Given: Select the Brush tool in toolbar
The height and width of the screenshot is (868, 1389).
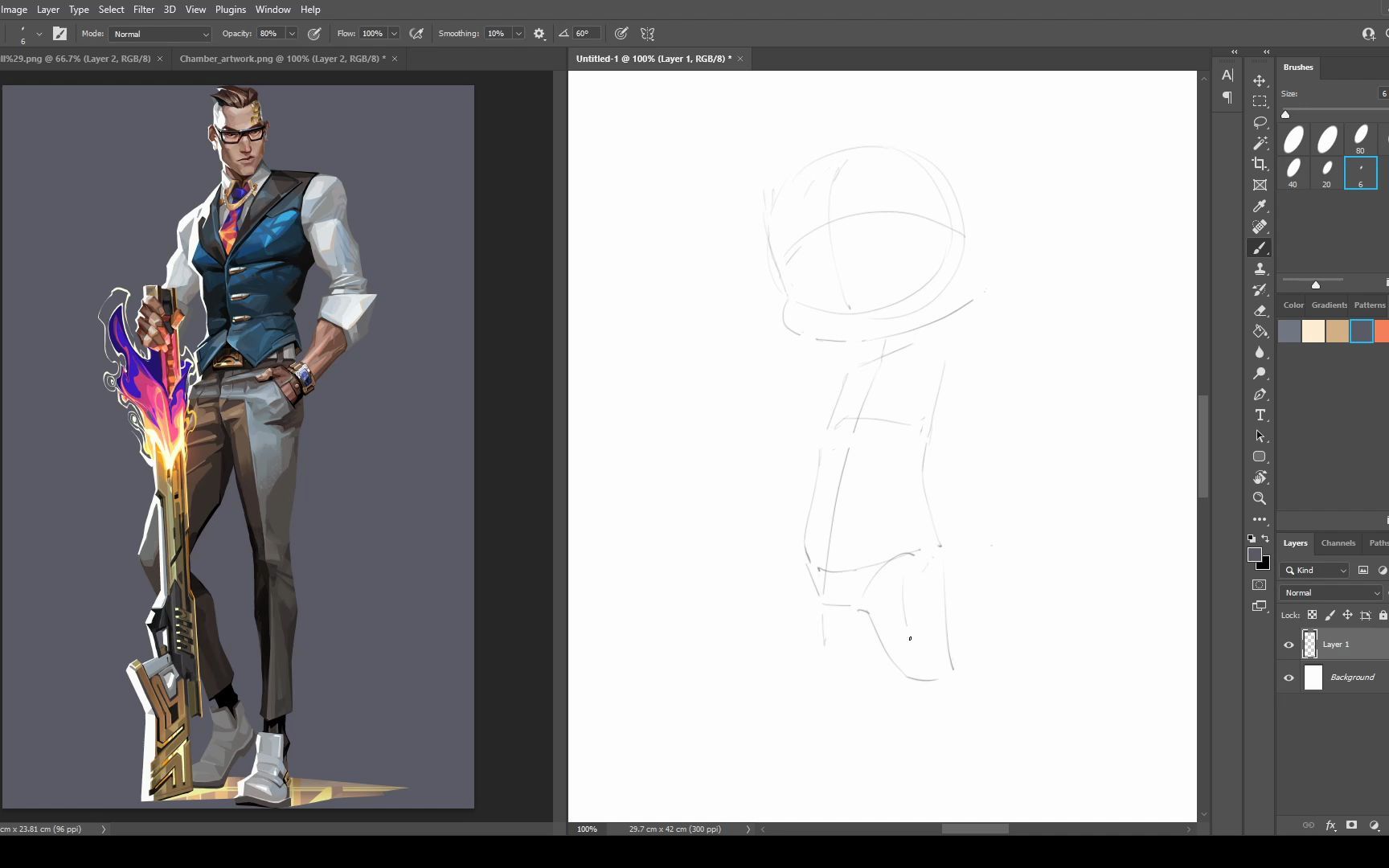Looking at the screenshot, I should point(1260,248).
